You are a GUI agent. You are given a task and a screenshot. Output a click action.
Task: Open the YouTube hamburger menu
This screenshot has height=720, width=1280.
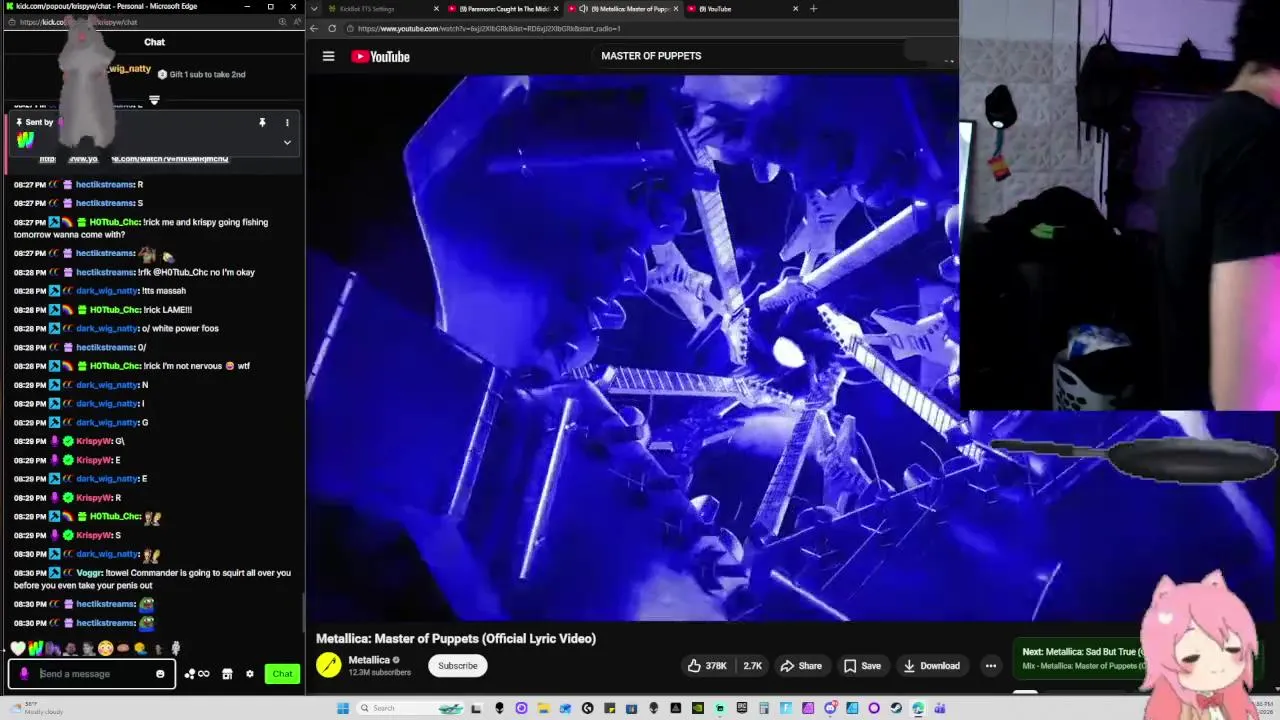tap(328, 56)
